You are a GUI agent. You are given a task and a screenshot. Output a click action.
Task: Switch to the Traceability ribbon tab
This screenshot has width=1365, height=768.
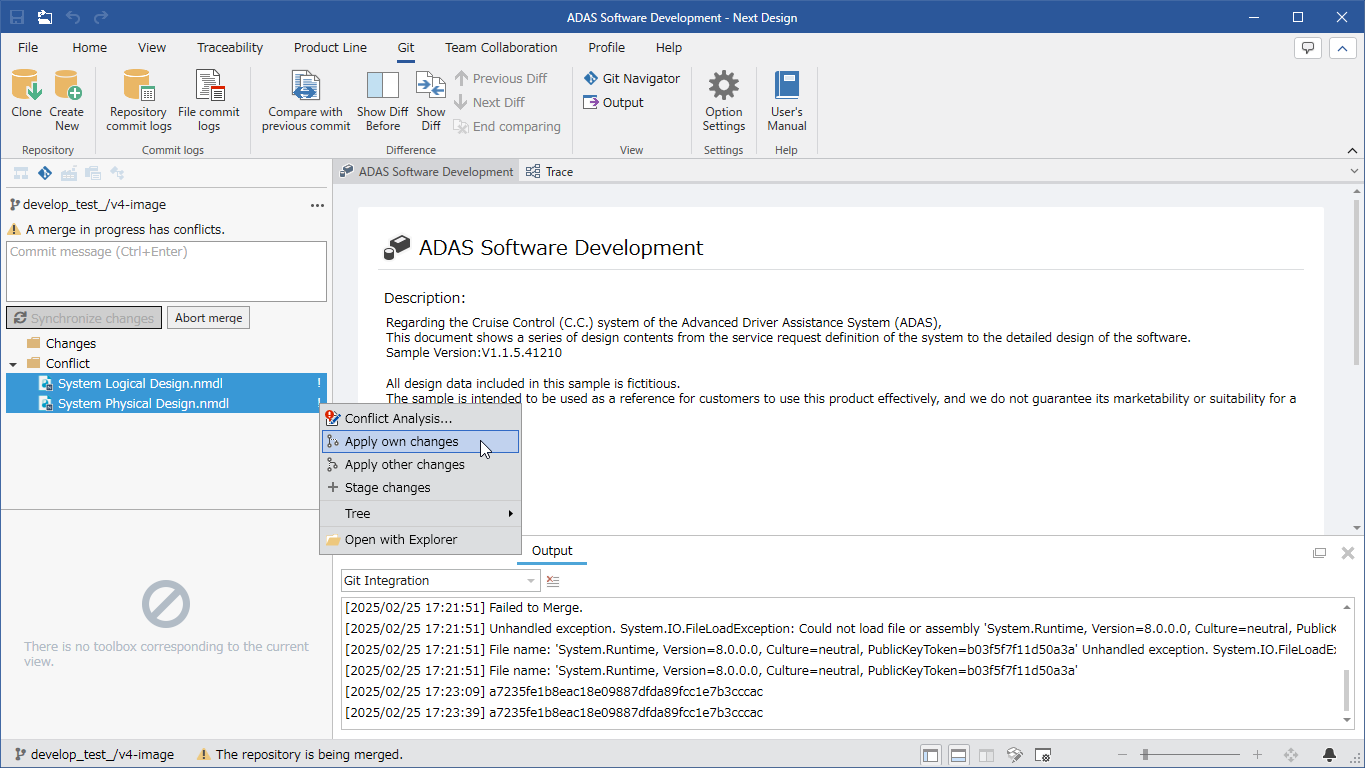[x=230, y=47]
